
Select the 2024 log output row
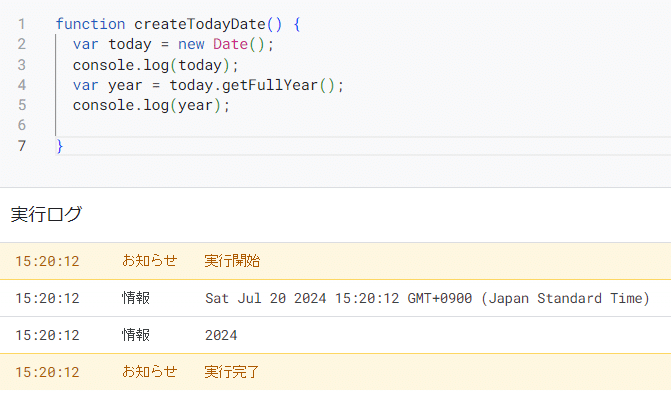(x=336, y=335)
